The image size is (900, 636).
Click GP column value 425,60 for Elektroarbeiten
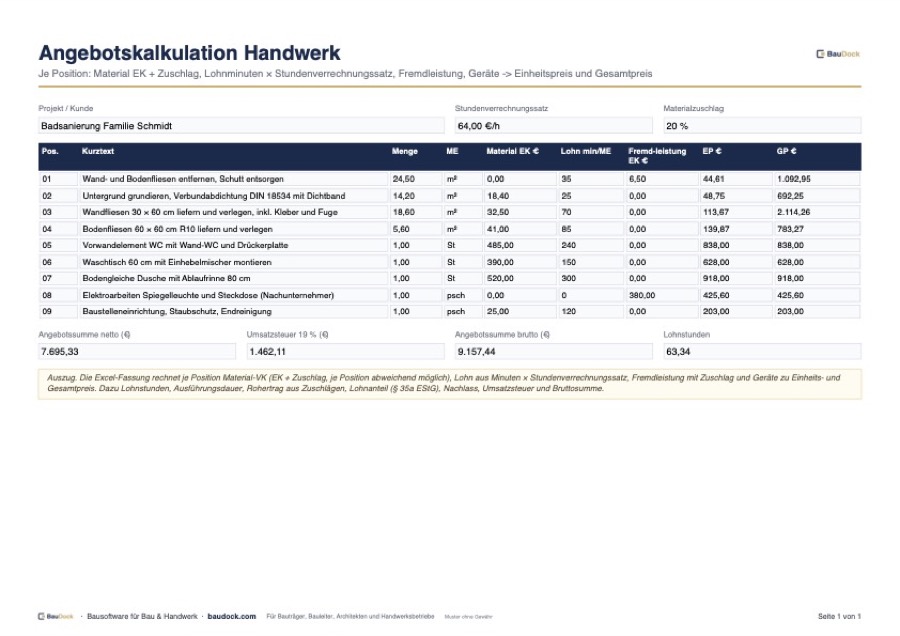(817, 296)
